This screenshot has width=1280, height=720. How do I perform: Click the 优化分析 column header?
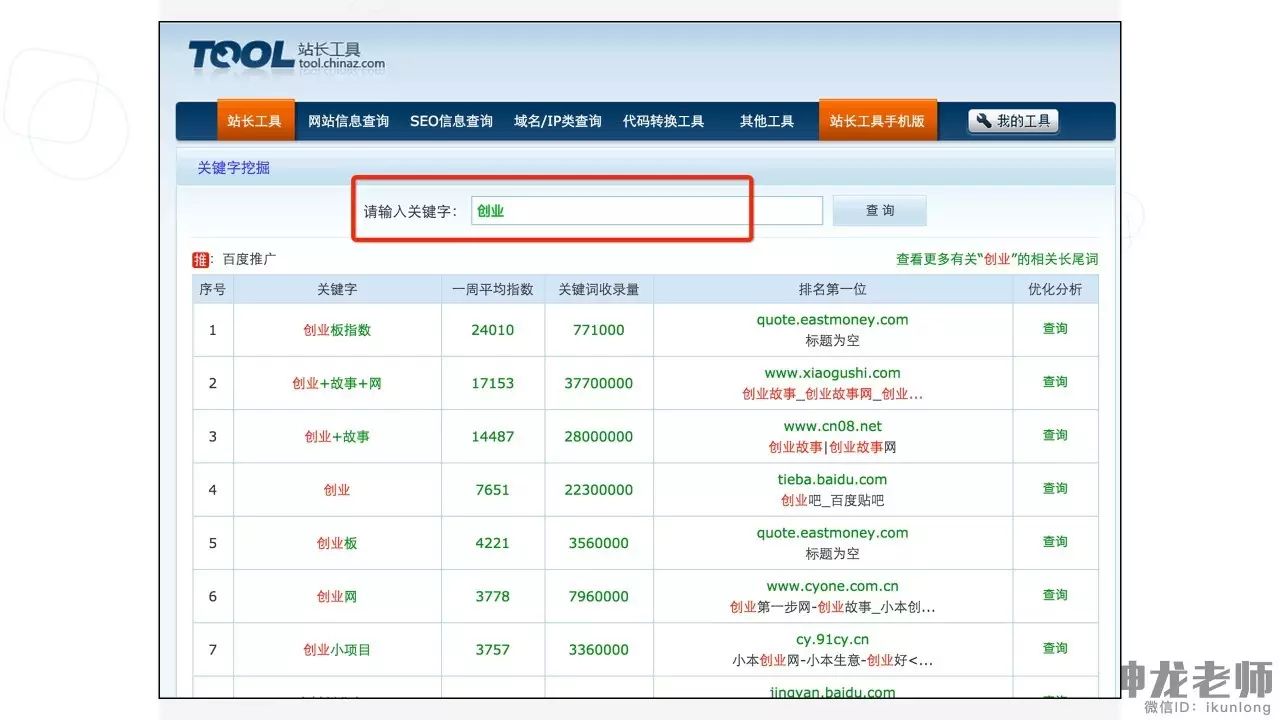[1055, 289]
